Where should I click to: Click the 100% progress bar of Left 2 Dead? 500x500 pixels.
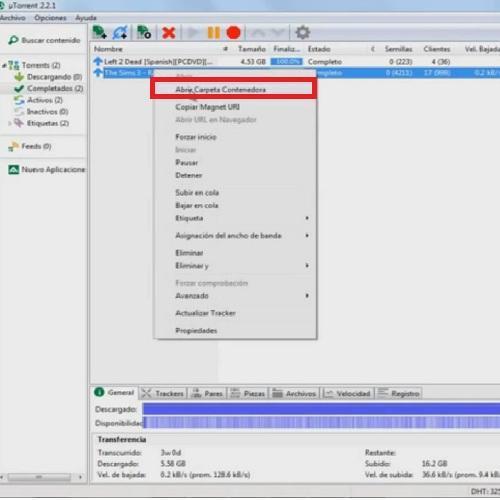(287, 62)
